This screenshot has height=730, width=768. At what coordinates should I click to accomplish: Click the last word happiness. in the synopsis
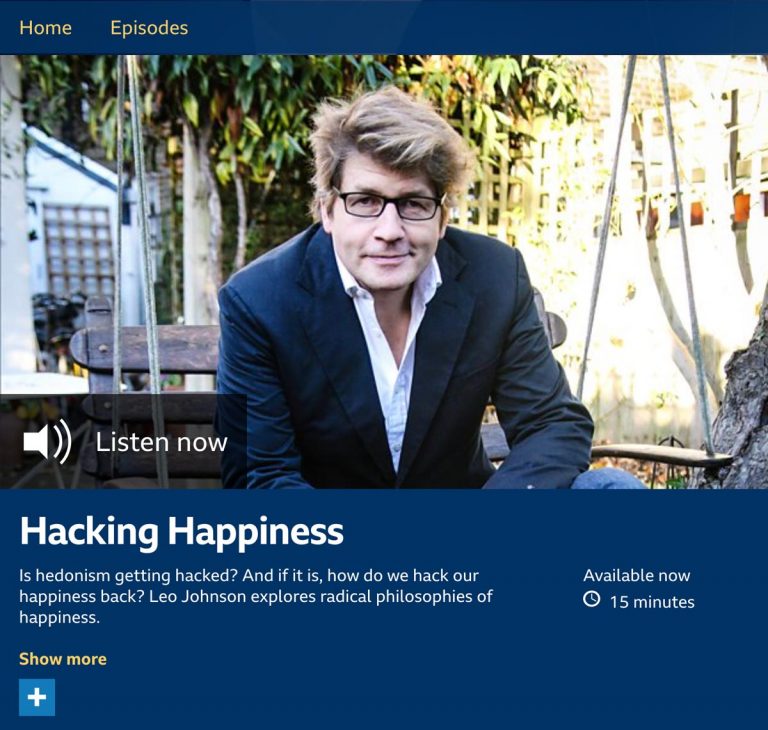click(x=59, y=617)
